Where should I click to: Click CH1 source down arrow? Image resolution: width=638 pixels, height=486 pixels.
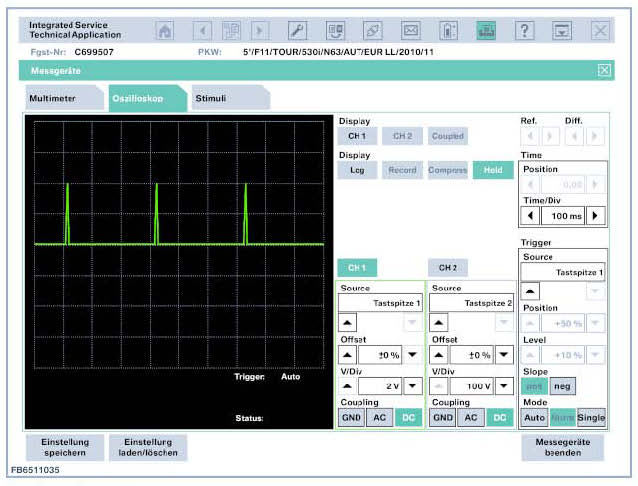point(413,322)
